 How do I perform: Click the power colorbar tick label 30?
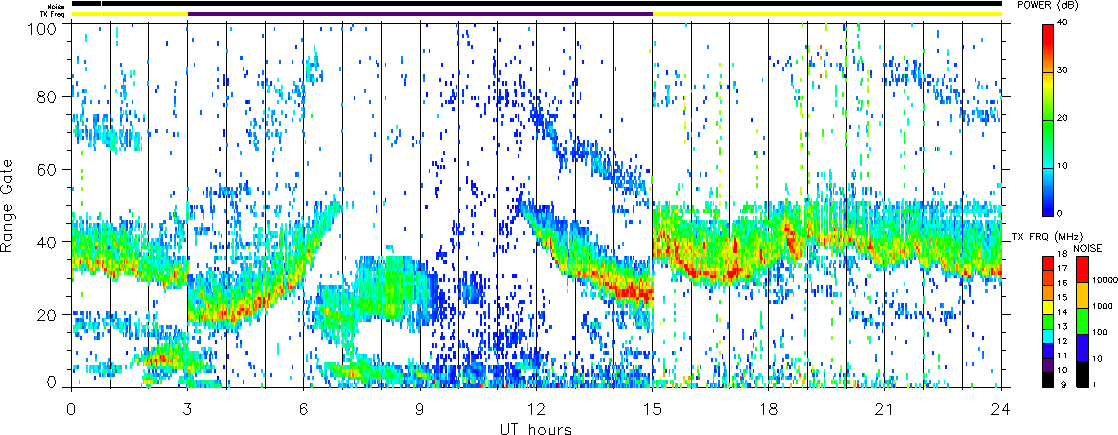click(x=1063, y=71)
